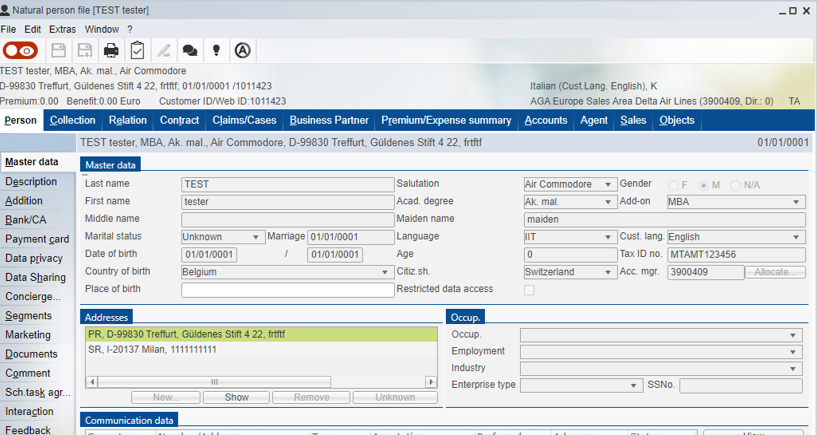Click the Allocate... button
This screenshot has width=818, height=435.
[x=775, y=272]
